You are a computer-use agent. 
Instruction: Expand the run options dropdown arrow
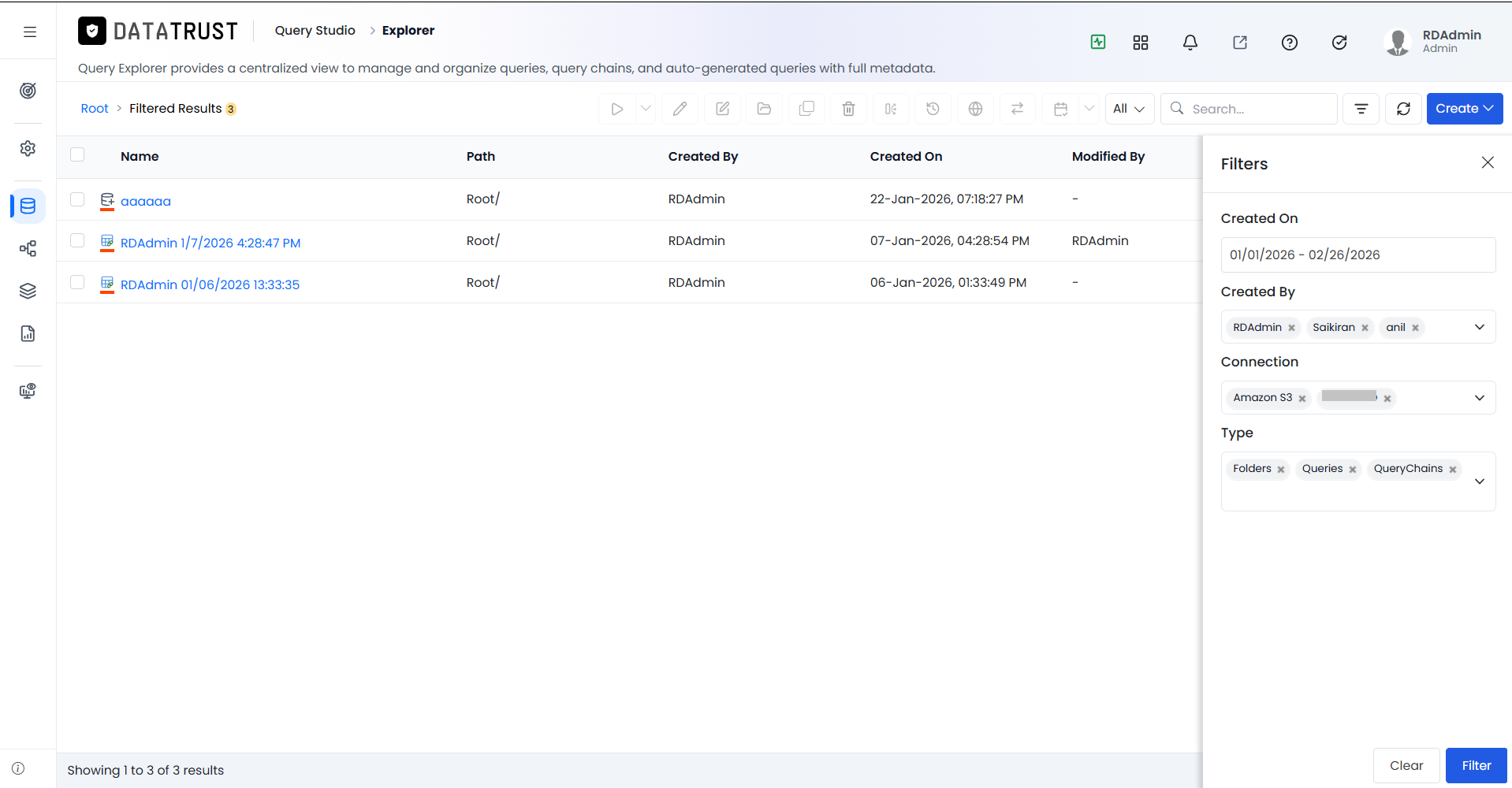pyautogui.click(x=646, y=109)
